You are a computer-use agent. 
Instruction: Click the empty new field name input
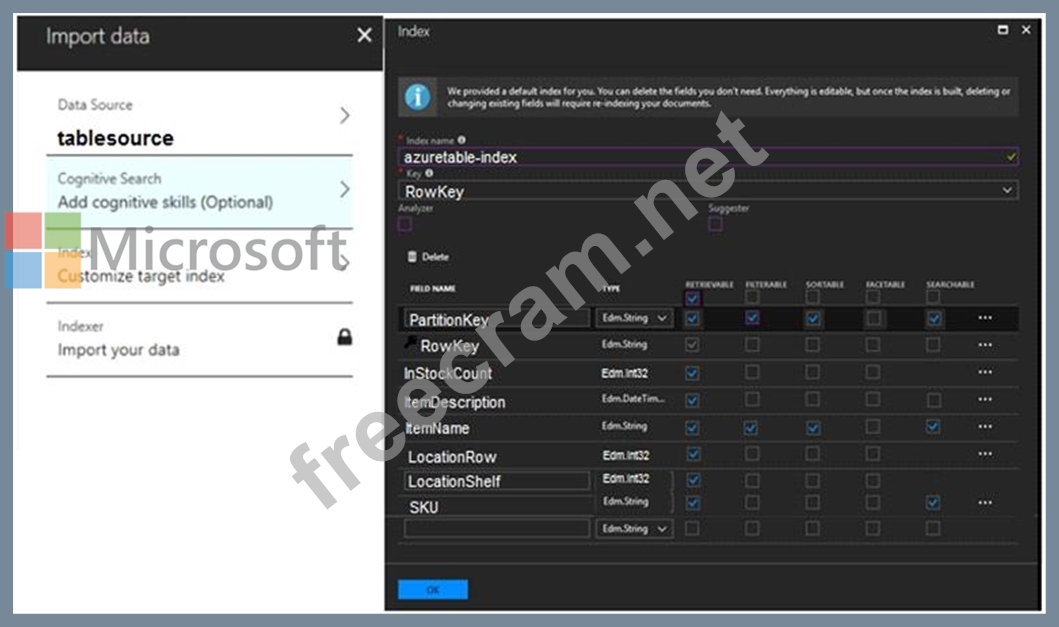(x=497, y=529)
